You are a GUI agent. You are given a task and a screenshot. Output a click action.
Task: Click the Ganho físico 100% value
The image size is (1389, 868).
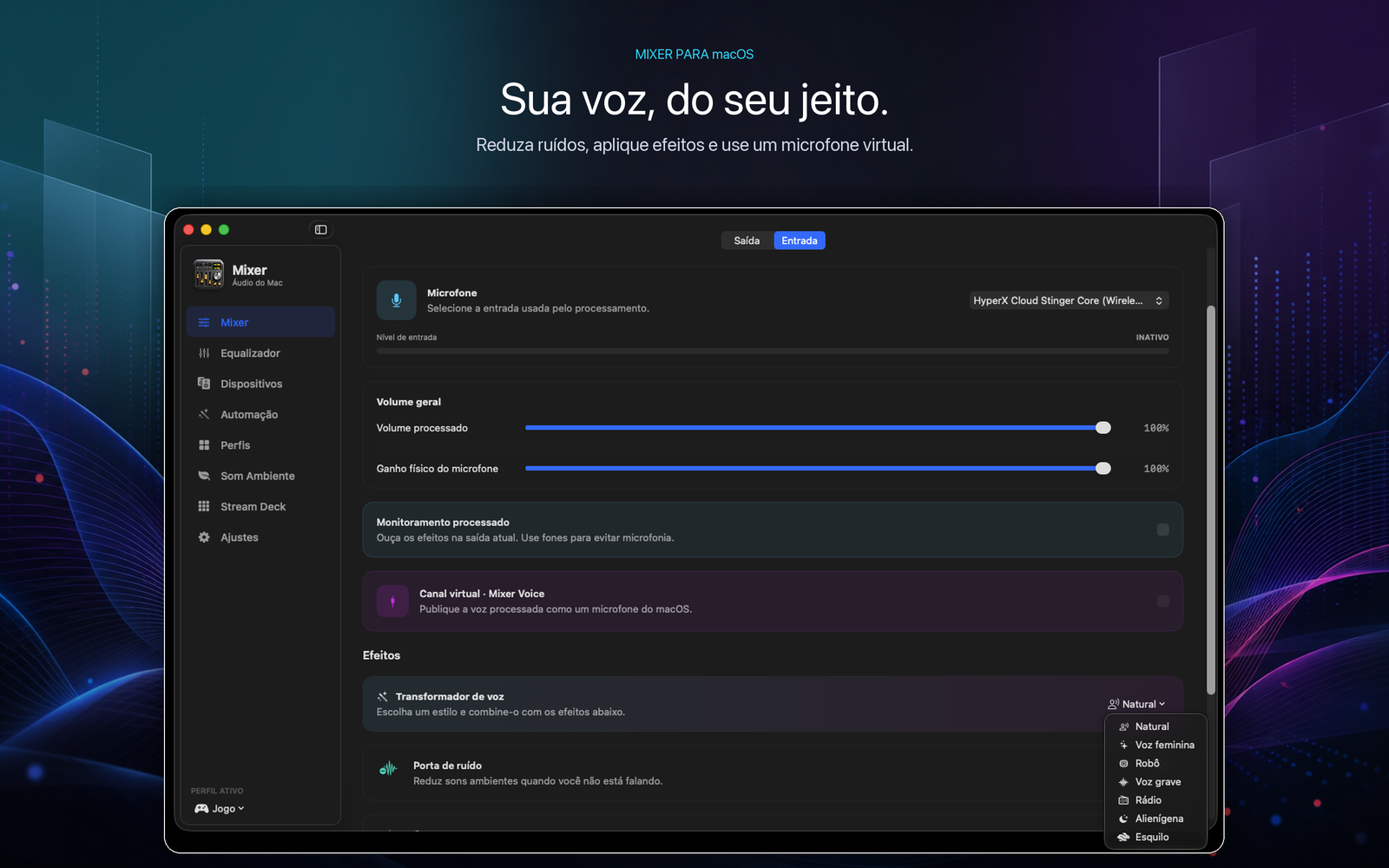1156,469
